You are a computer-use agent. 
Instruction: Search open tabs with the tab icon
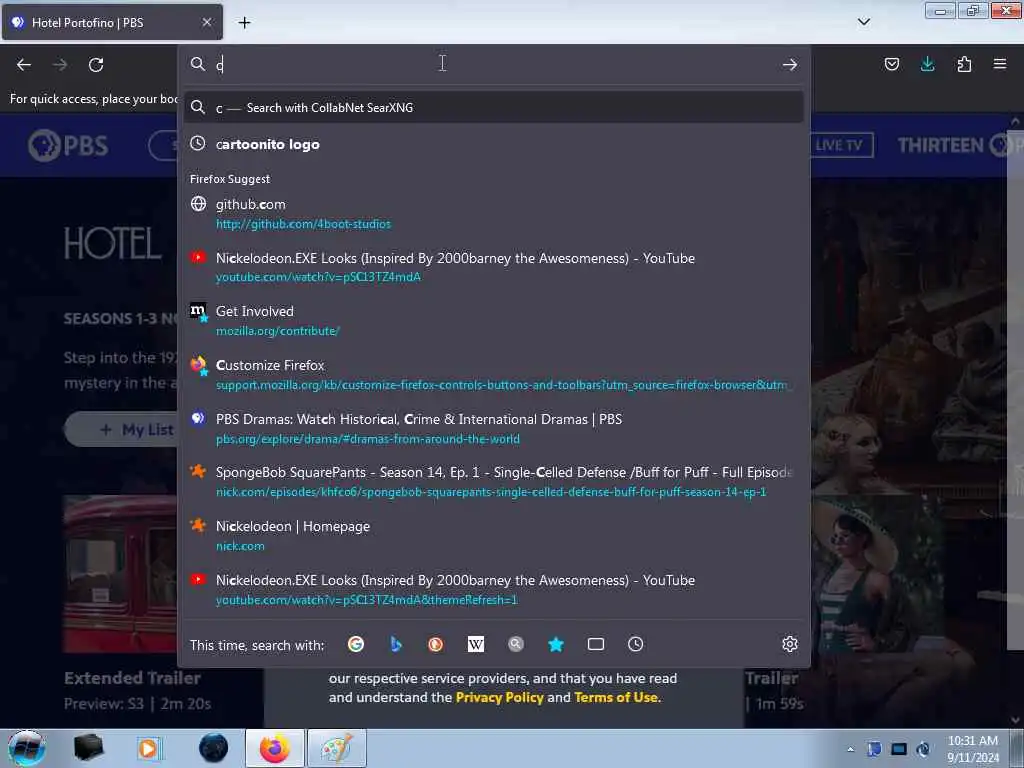[x=596, y=645]
